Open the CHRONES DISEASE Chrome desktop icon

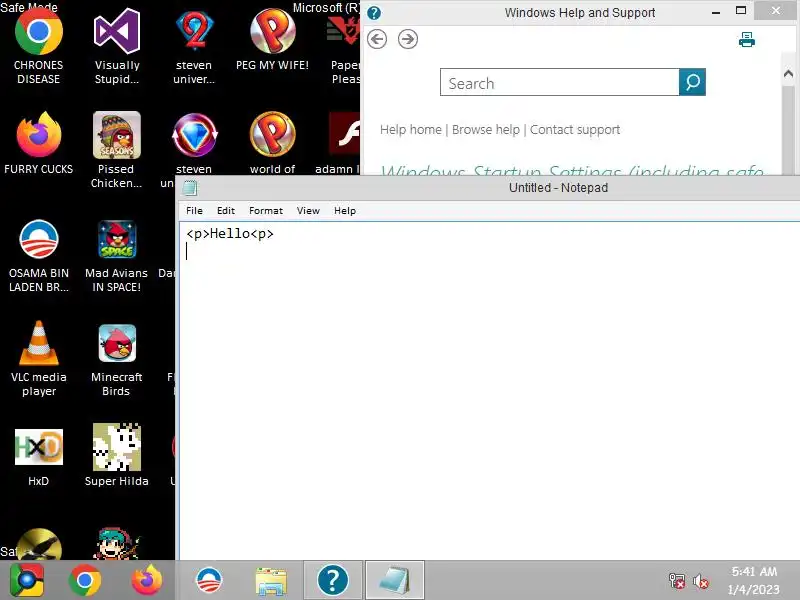pos(39,32)
